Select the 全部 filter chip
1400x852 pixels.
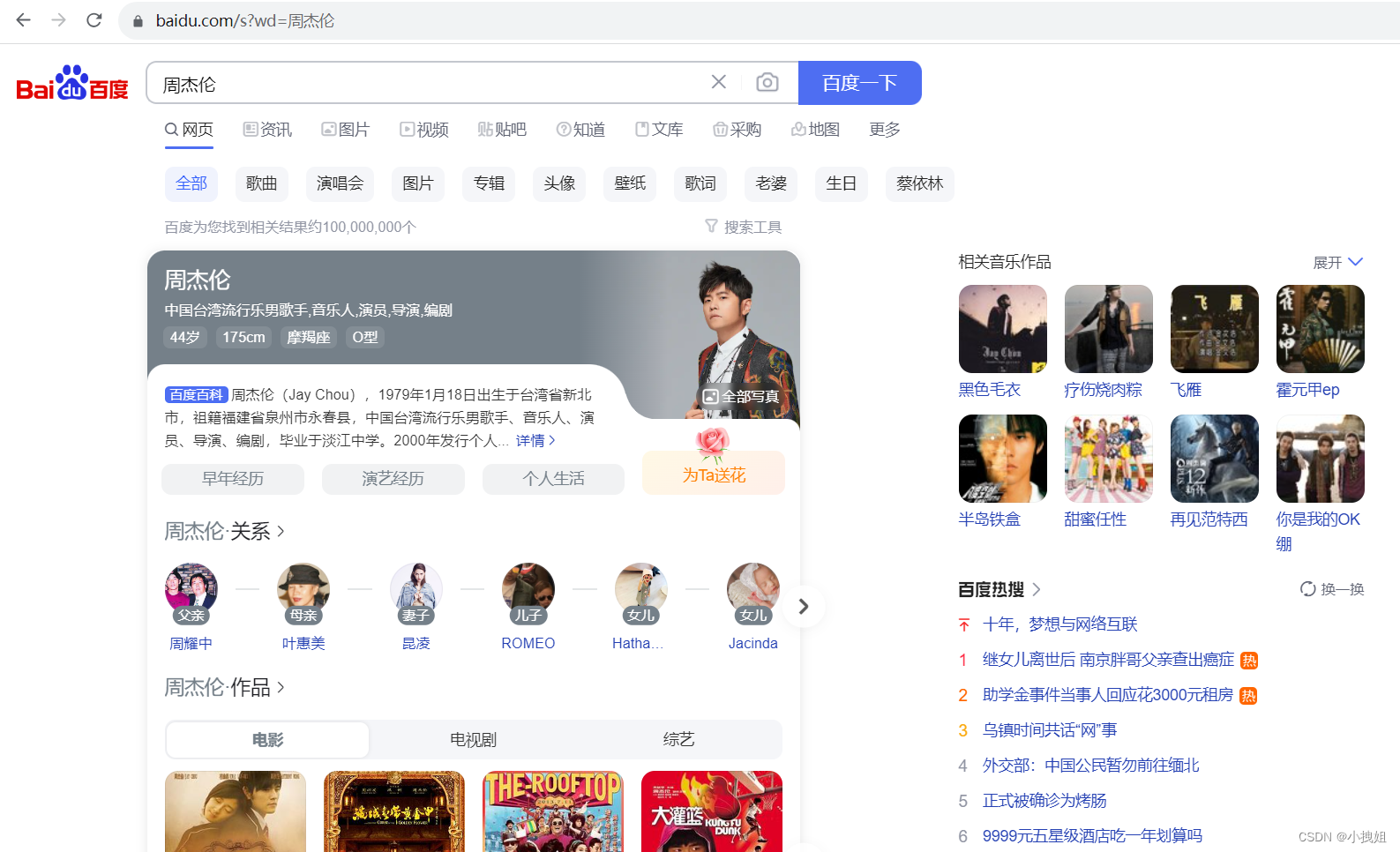pos(191,183)
